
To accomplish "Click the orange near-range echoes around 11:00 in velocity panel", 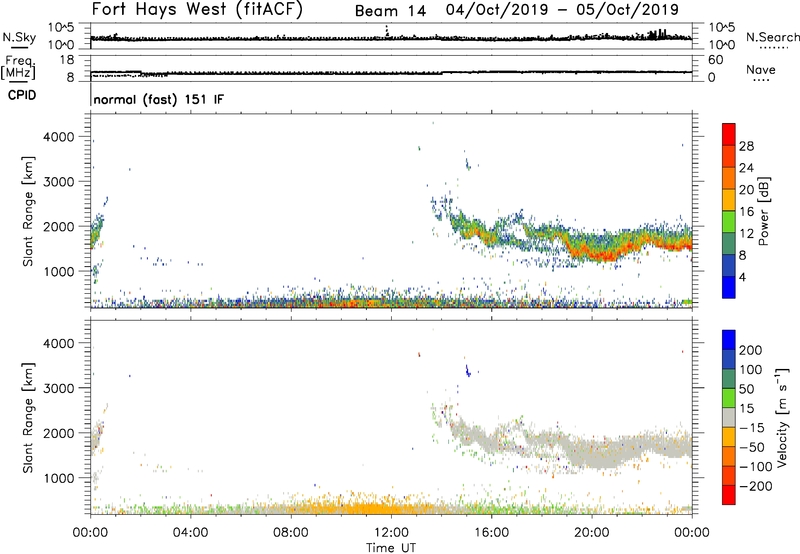I will click(372, 508).
